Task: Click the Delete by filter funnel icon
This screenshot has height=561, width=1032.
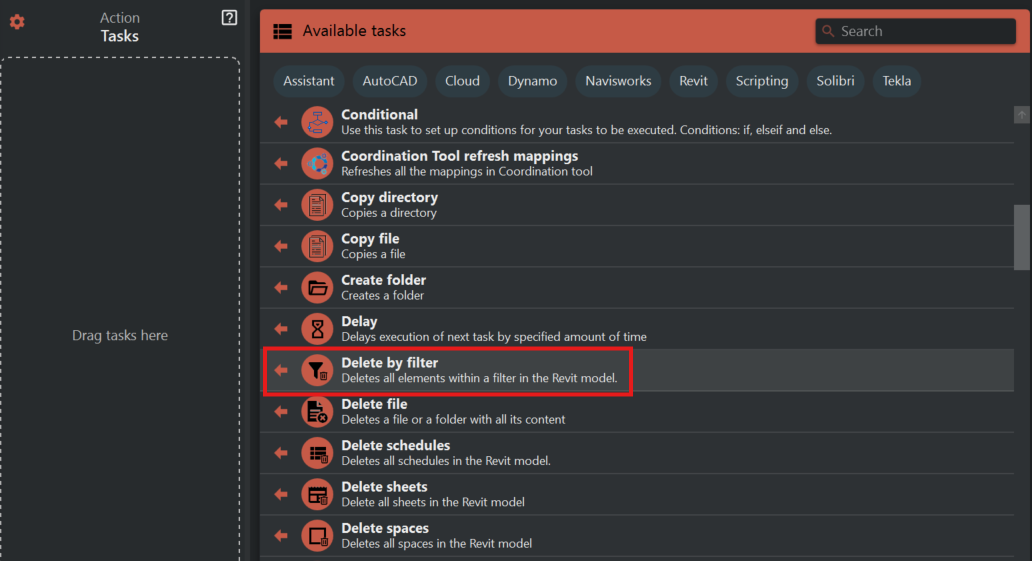Action: click(x=317, y=370)
